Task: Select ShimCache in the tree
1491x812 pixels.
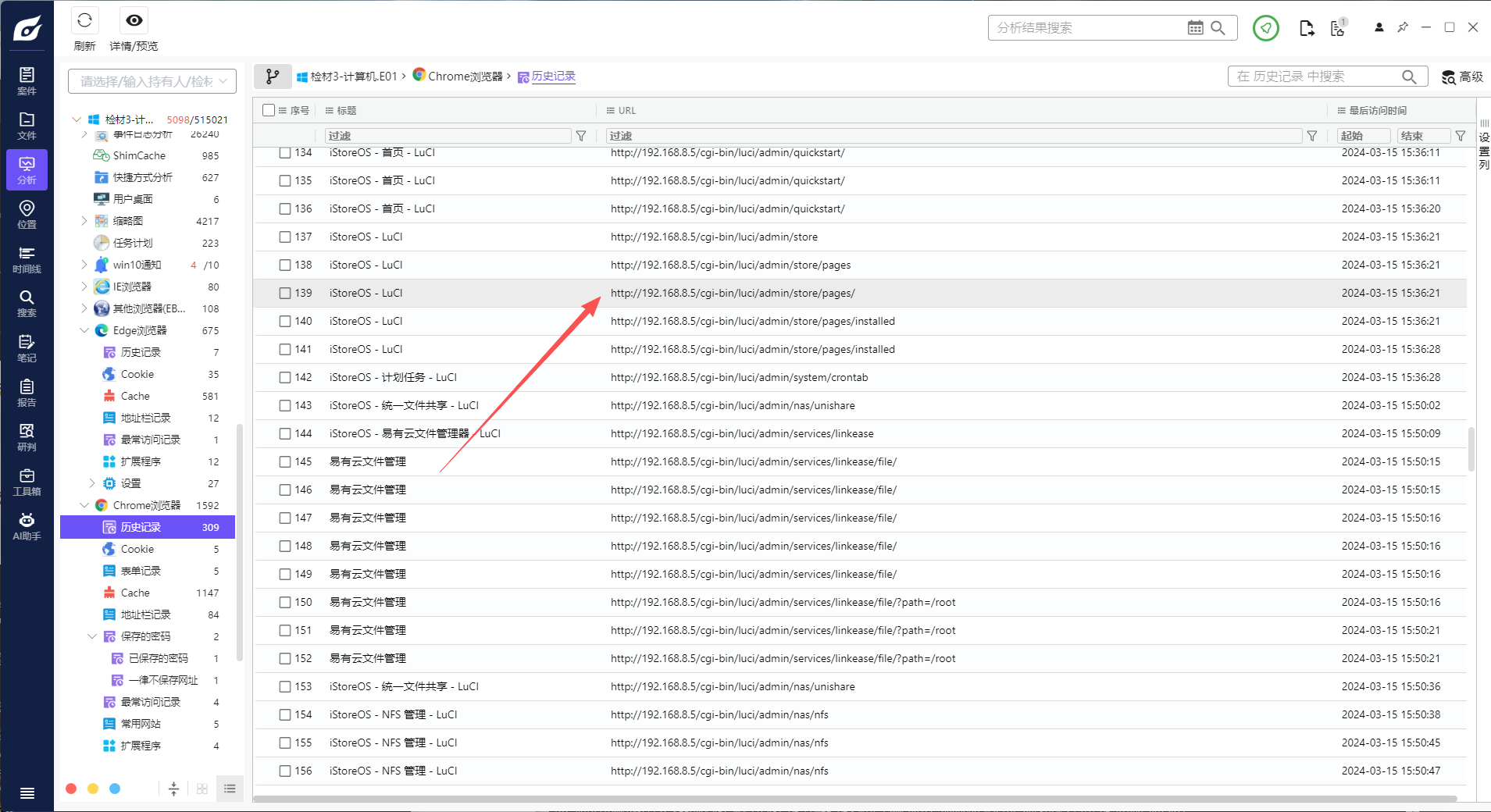Action: (x=139, y=155)
